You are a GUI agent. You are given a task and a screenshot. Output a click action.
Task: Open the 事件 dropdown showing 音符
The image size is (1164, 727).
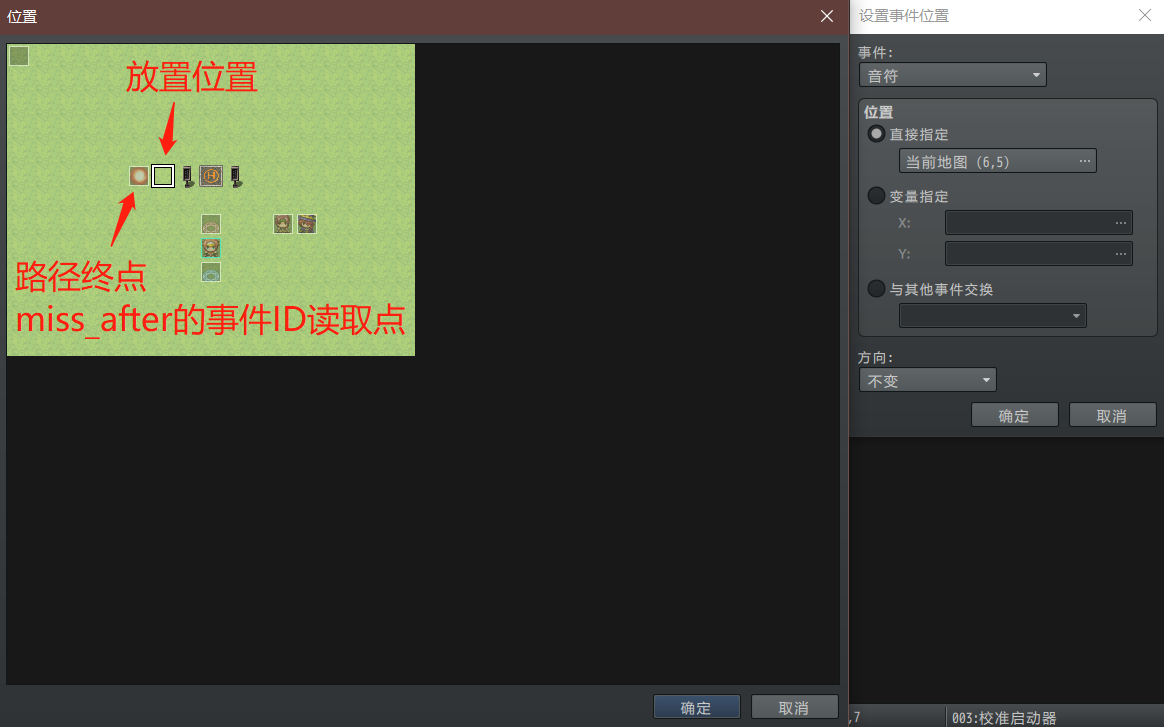coord(953,75)
